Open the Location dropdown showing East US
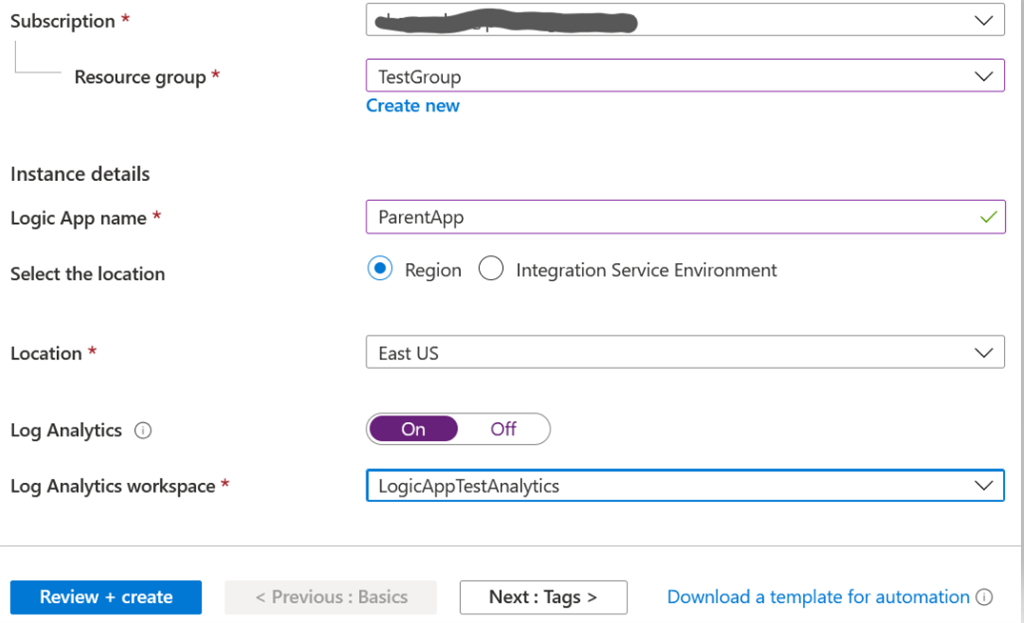The height and width of the screenshot is (623, 1024). 986,351
